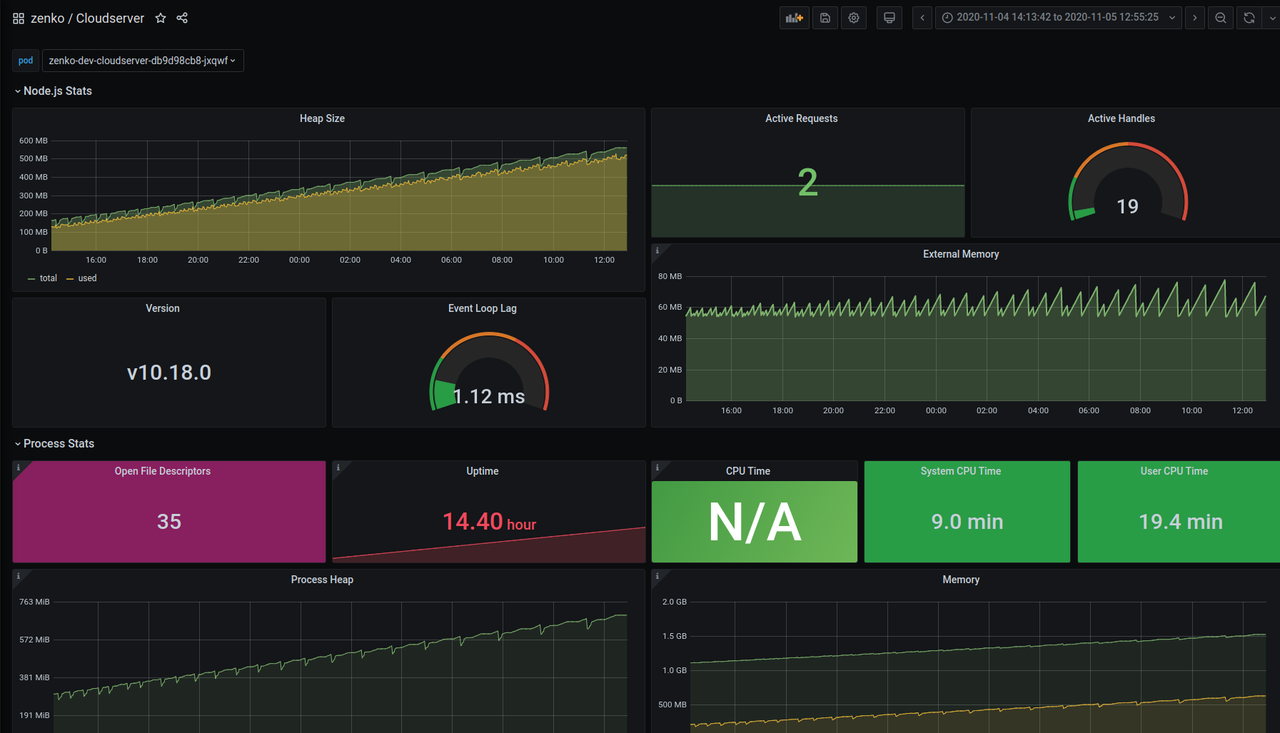Share the dashboard via share icon

[x=182, y=18]
